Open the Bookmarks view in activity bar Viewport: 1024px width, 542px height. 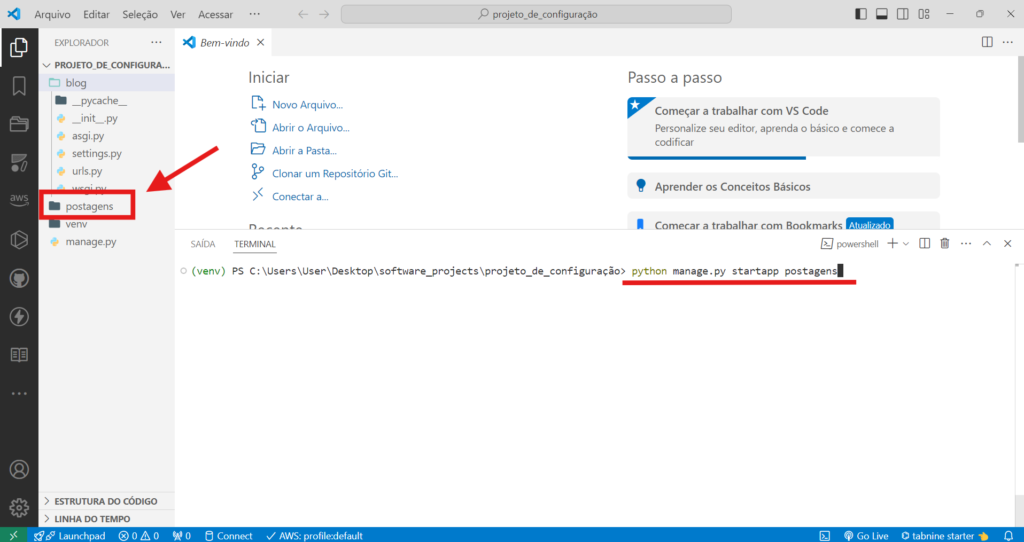click(19, 85)
